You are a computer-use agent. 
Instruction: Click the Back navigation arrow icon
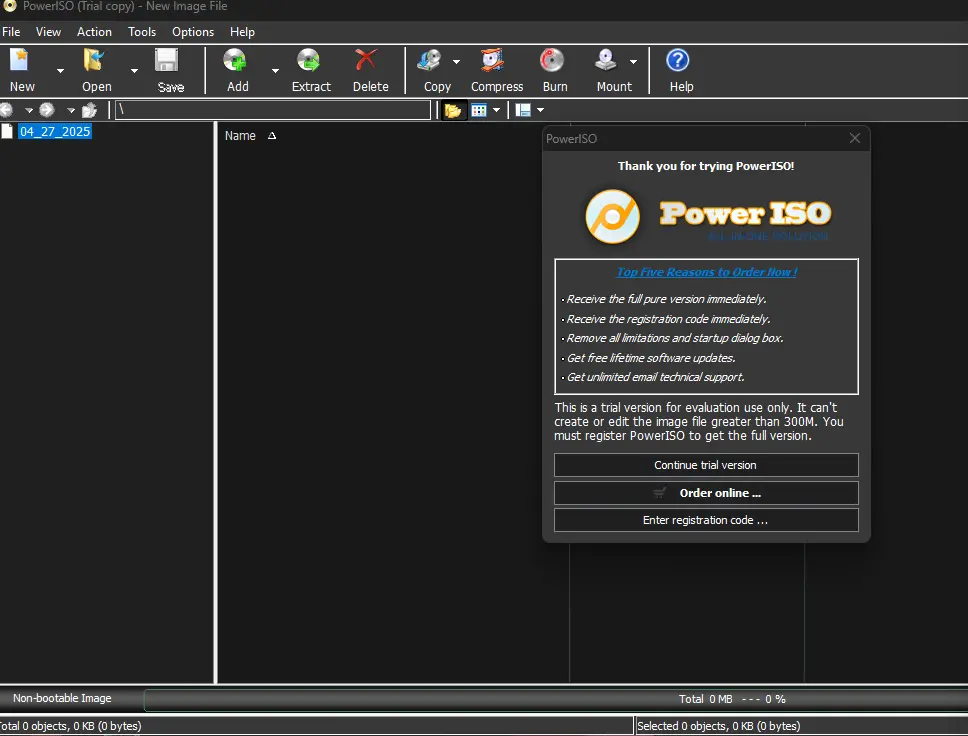click(7, 111)
